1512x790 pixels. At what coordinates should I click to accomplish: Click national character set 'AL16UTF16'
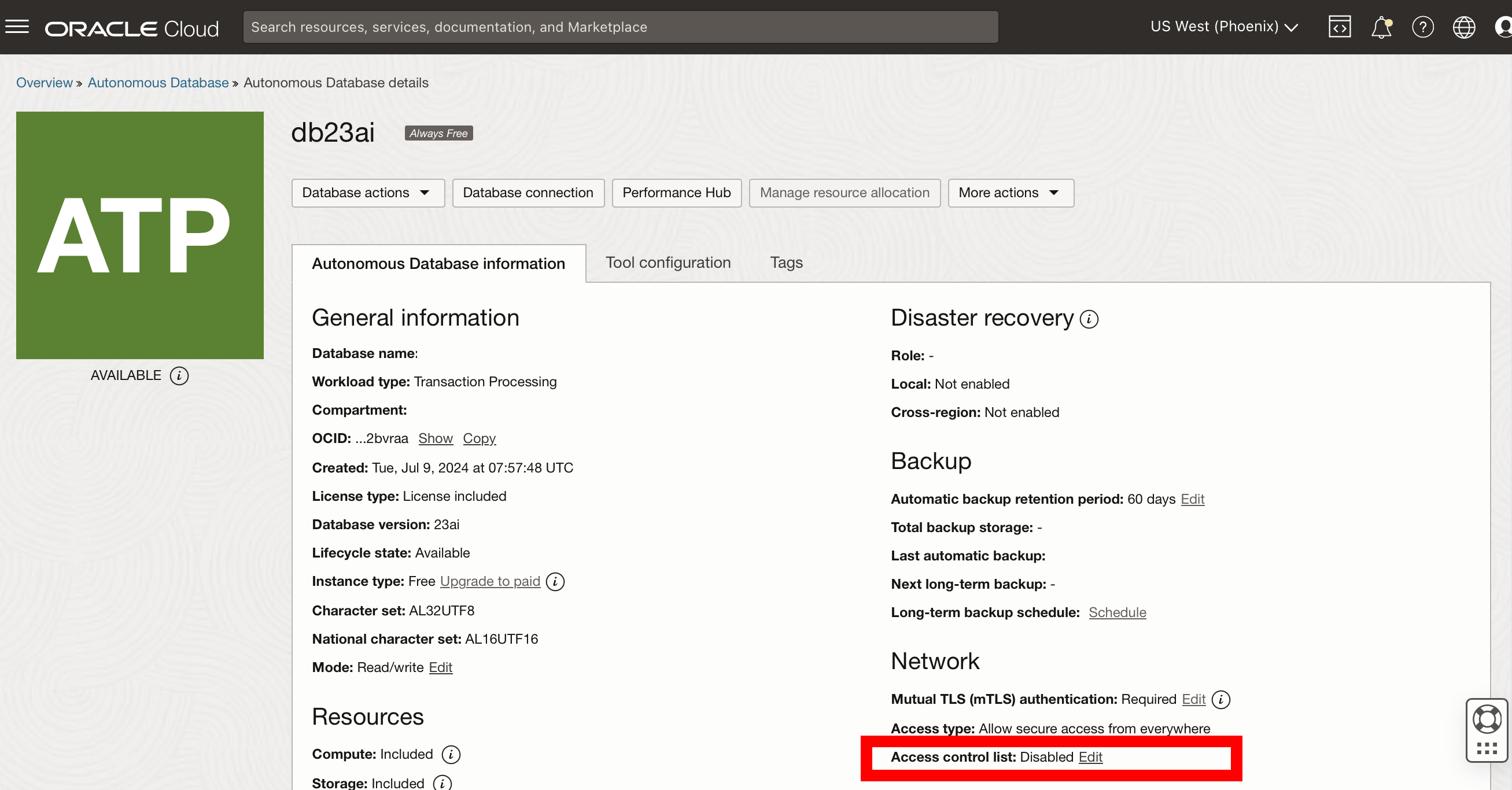pyautogui.click(x=501, y=638)
